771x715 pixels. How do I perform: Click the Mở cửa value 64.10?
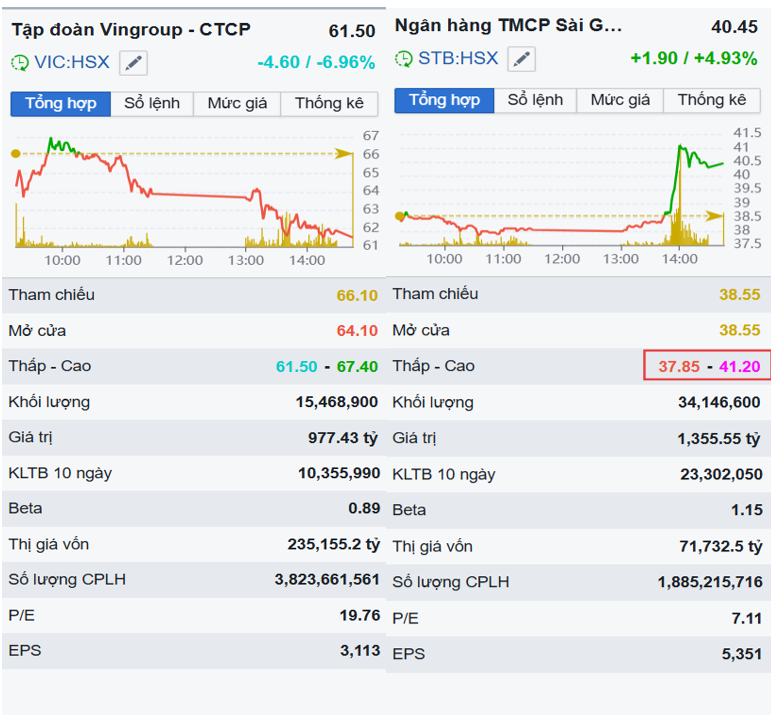(x=357, y=331)
